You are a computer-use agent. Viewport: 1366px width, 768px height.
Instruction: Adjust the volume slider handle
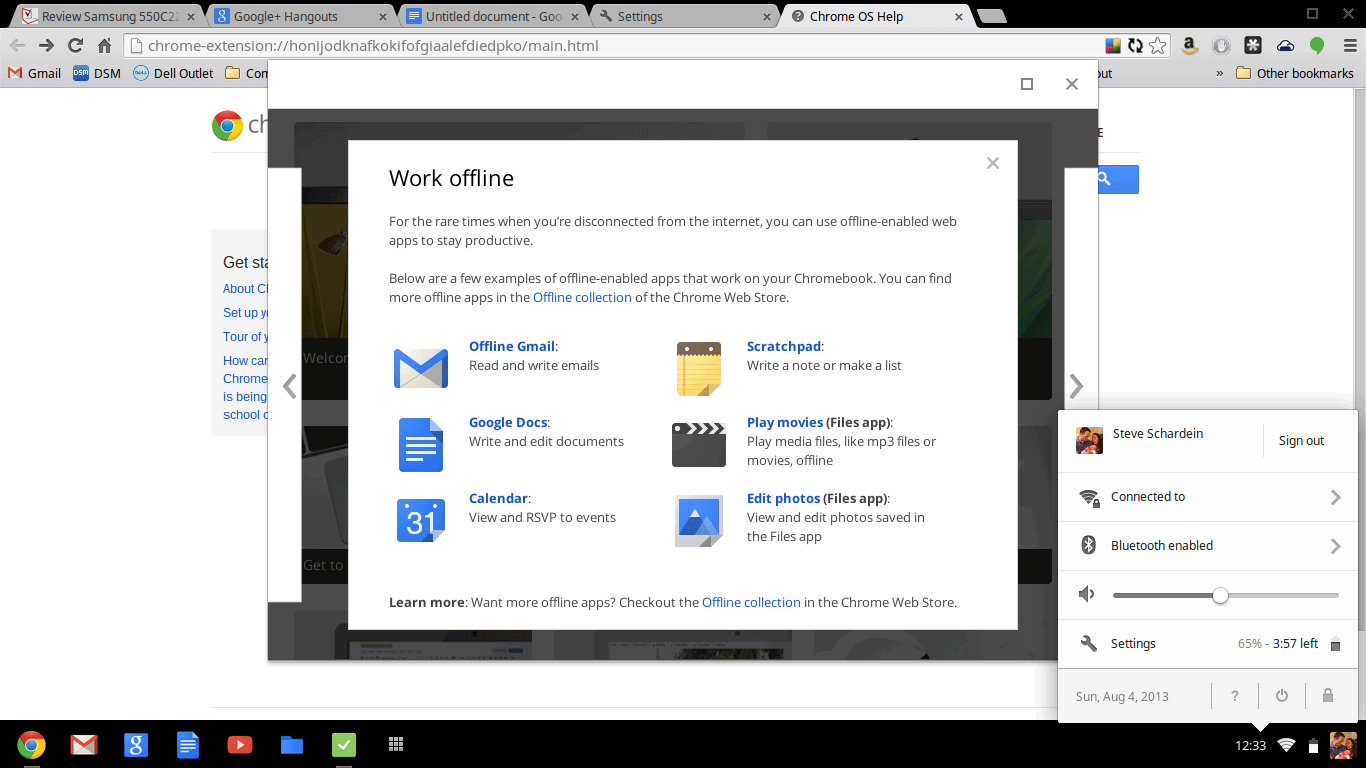(1220, 595)
